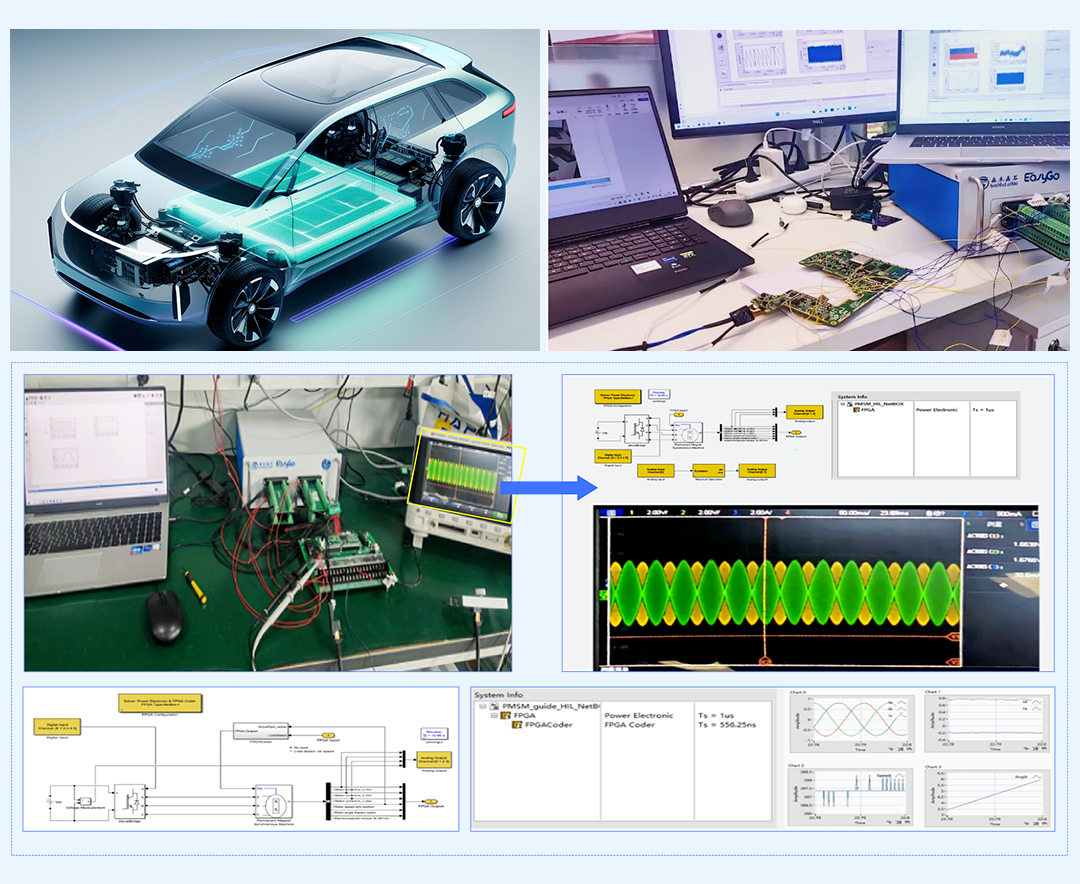Select the inverter bridge block in the bottom model
1080x884 pixels.
tap(129, 801)
